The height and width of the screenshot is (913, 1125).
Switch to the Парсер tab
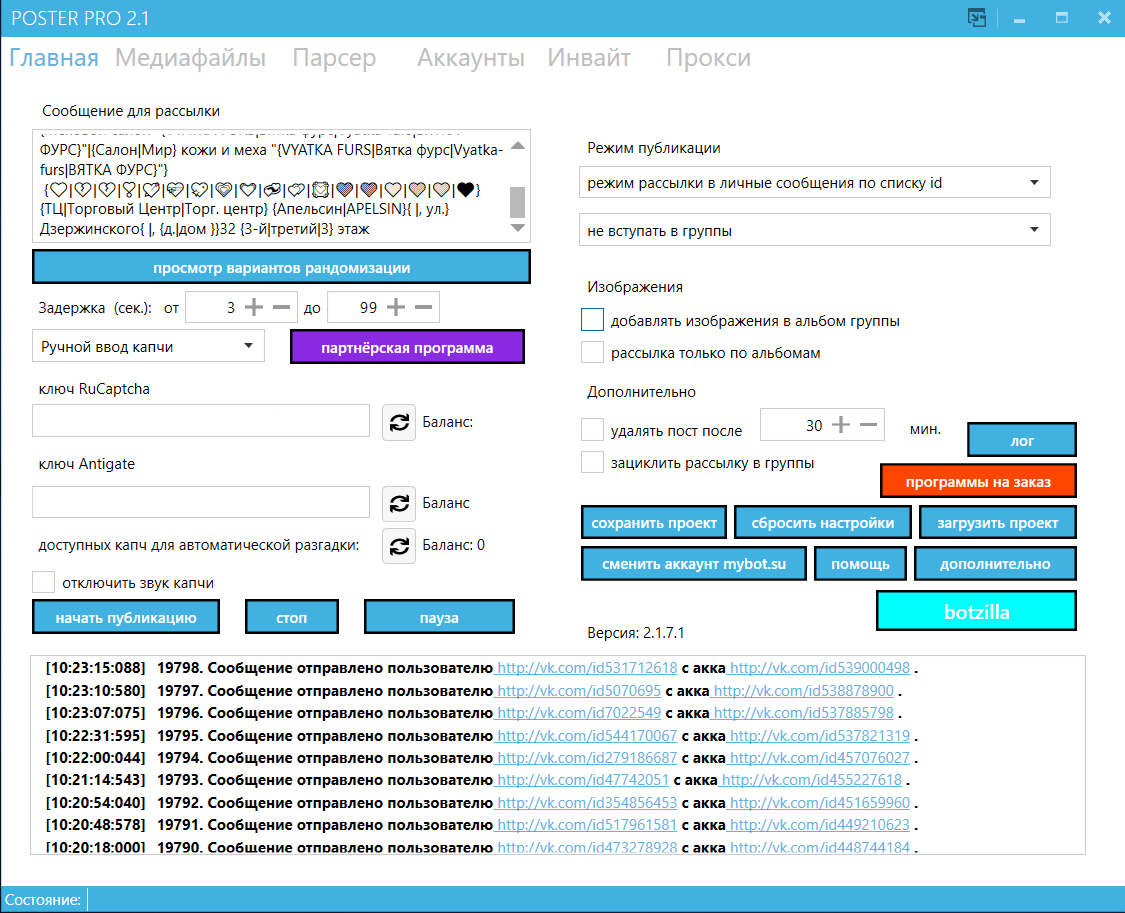coord(334,58)
